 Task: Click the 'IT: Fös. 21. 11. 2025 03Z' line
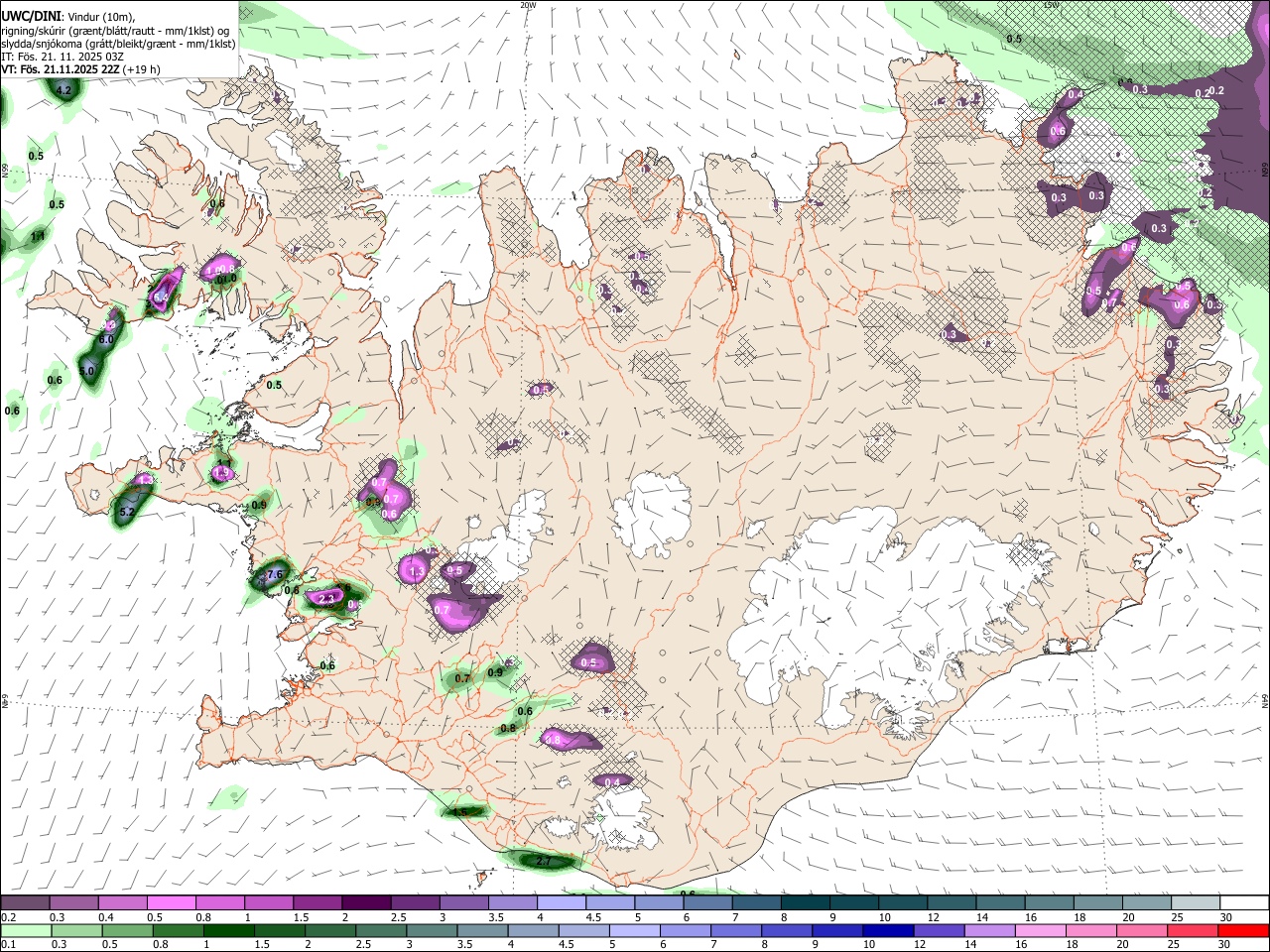[x=63, y=57]
